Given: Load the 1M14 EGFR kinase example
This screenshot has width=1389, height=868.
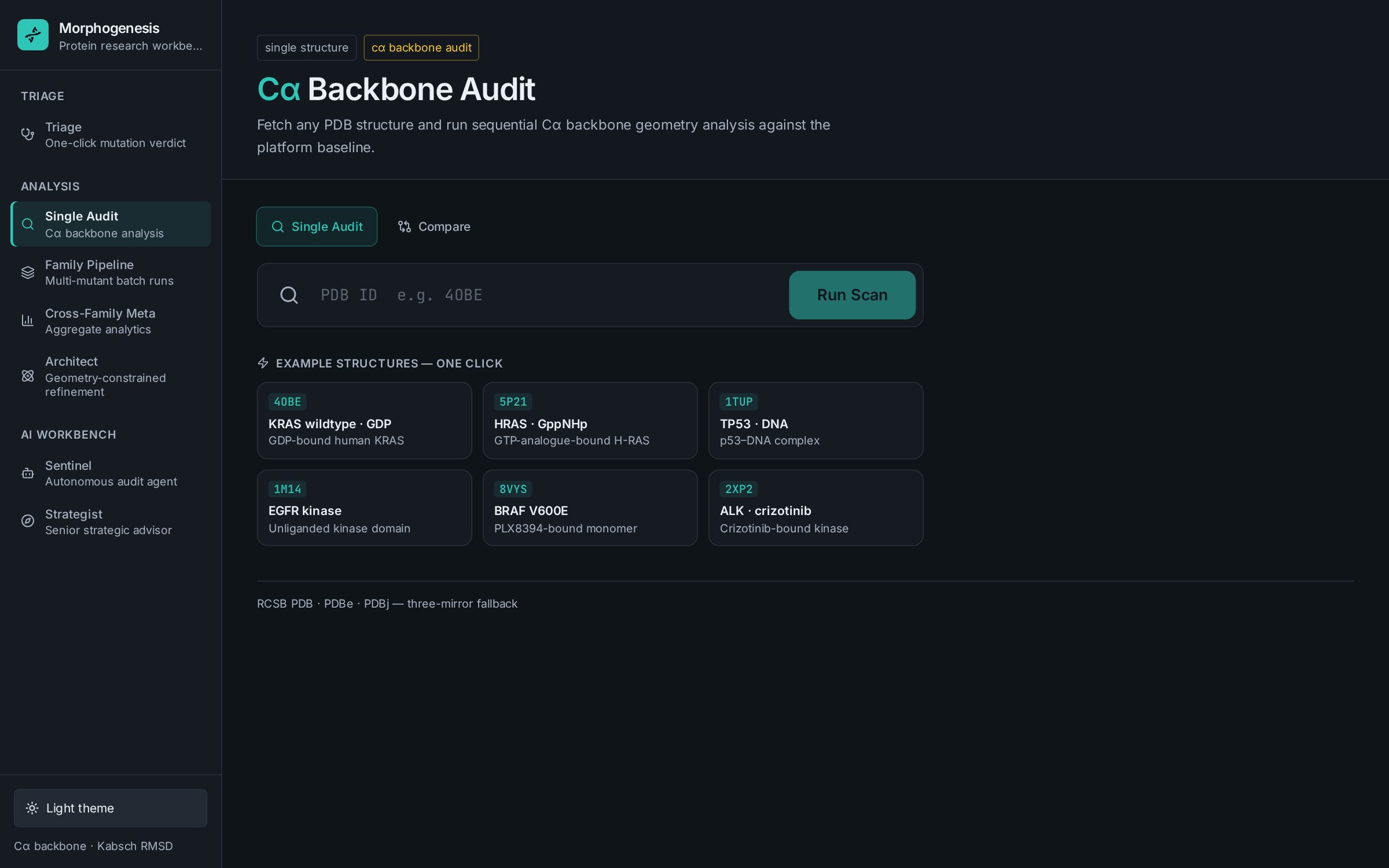Looking at the screenshot, I should tap(364, 508).
